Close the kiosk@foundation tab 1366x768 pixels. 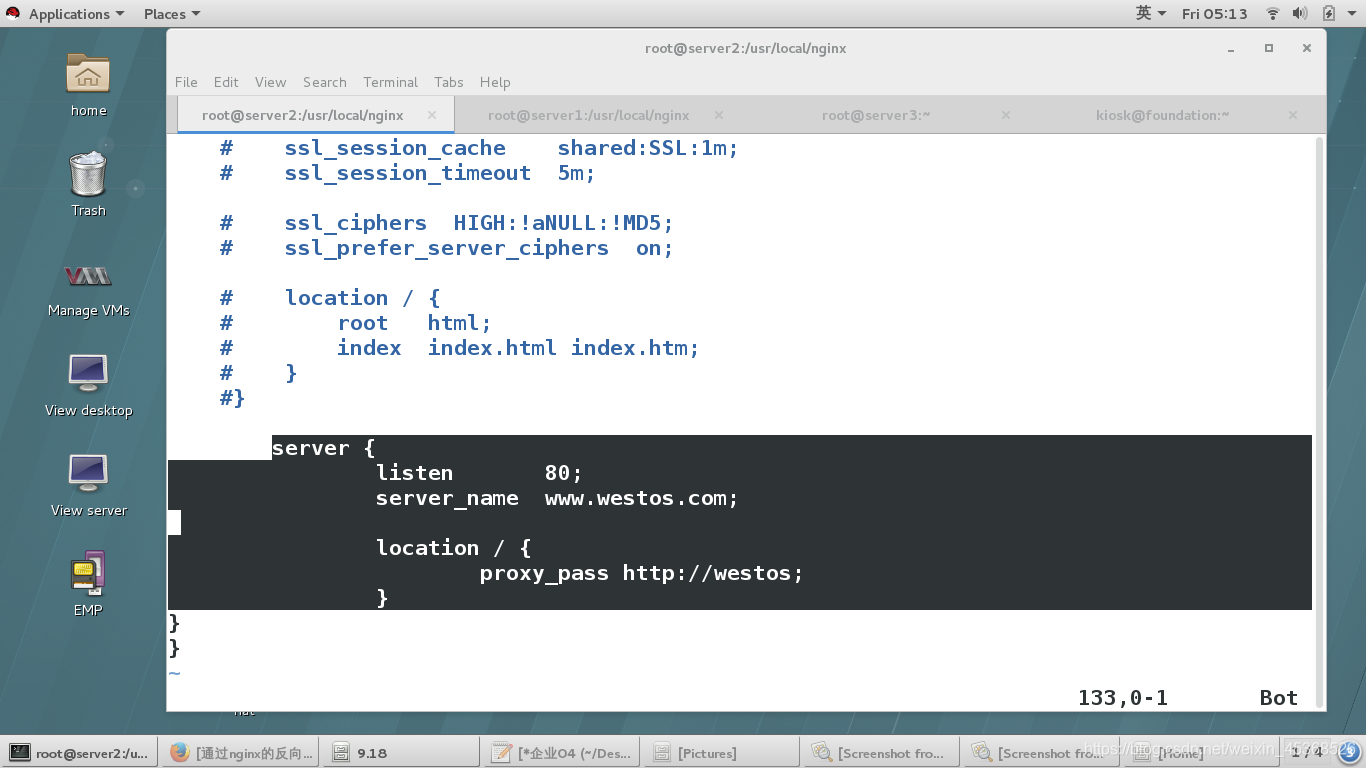click(1293, 115)
